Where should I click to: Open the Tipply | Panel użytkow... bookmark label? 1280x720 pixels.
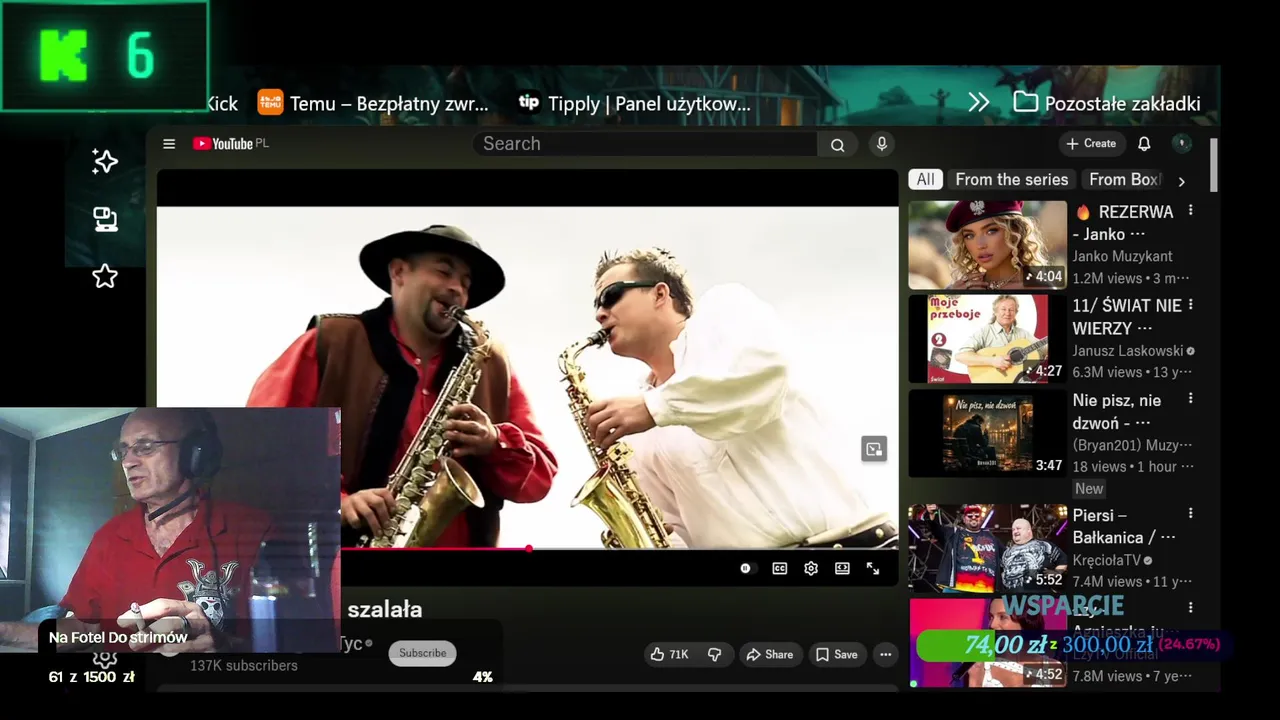click(x=649, y=103)
